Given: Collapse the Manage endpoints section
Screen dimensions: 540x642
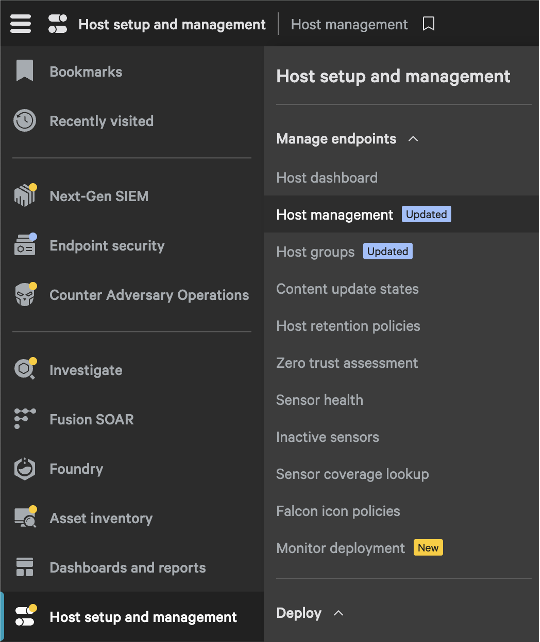Looking at the screenshot, I should click(x=413, y=139).
